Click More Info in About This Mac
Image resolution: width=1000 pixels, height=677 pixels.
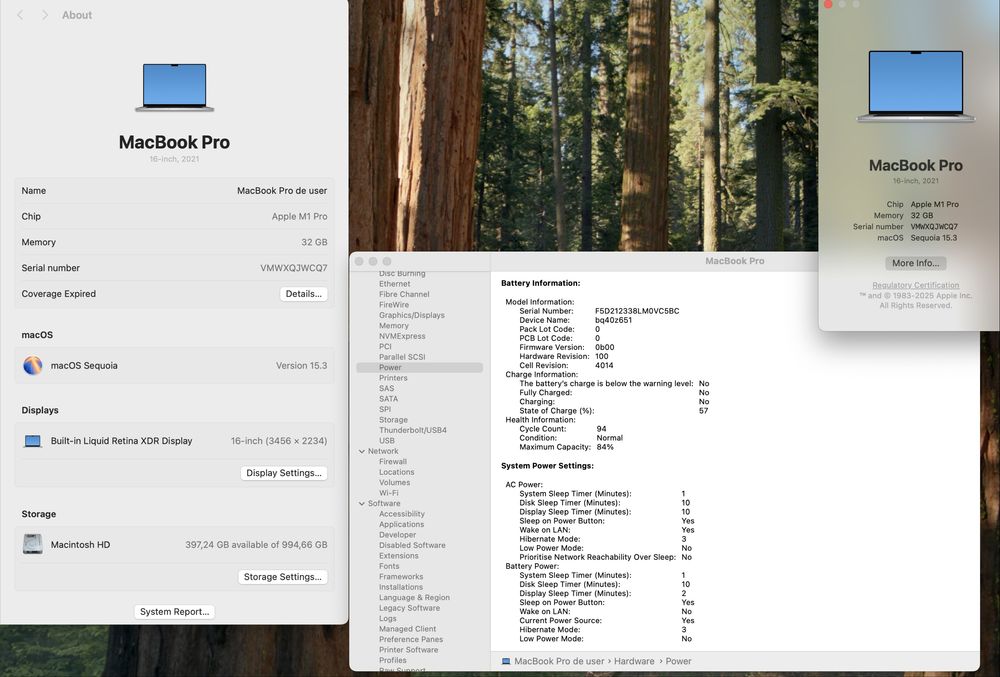coord(915,263)
